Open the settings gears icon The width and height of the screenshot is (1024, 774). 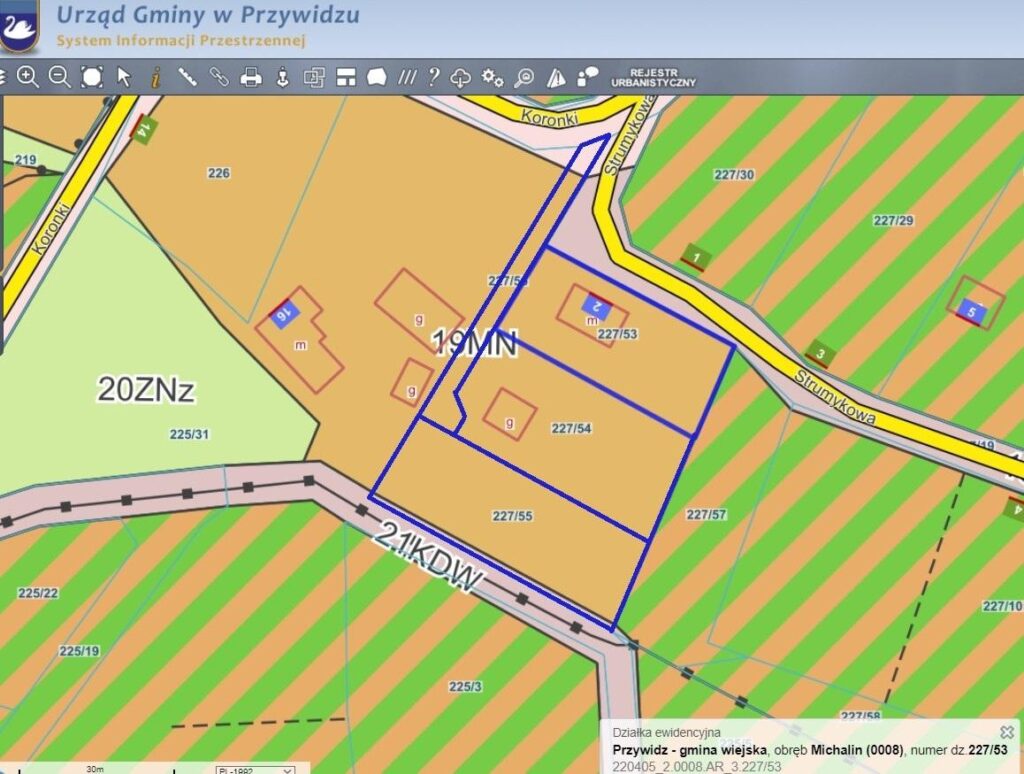pos(492,78)
